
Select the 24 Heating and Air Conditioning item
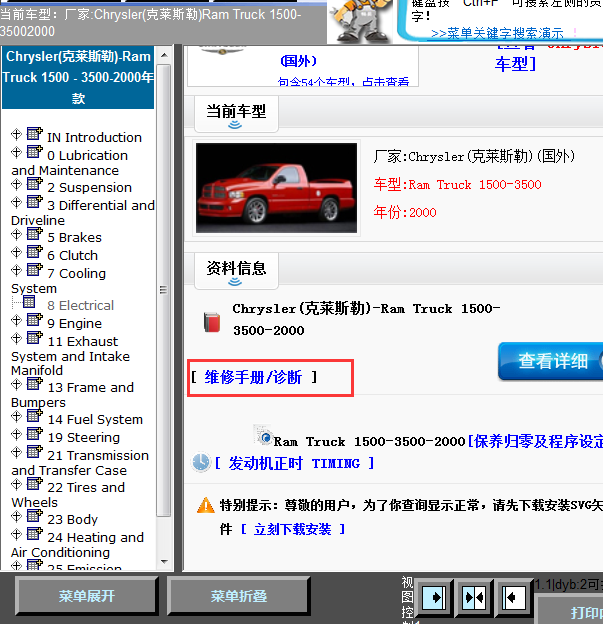(x=77, y=544)
